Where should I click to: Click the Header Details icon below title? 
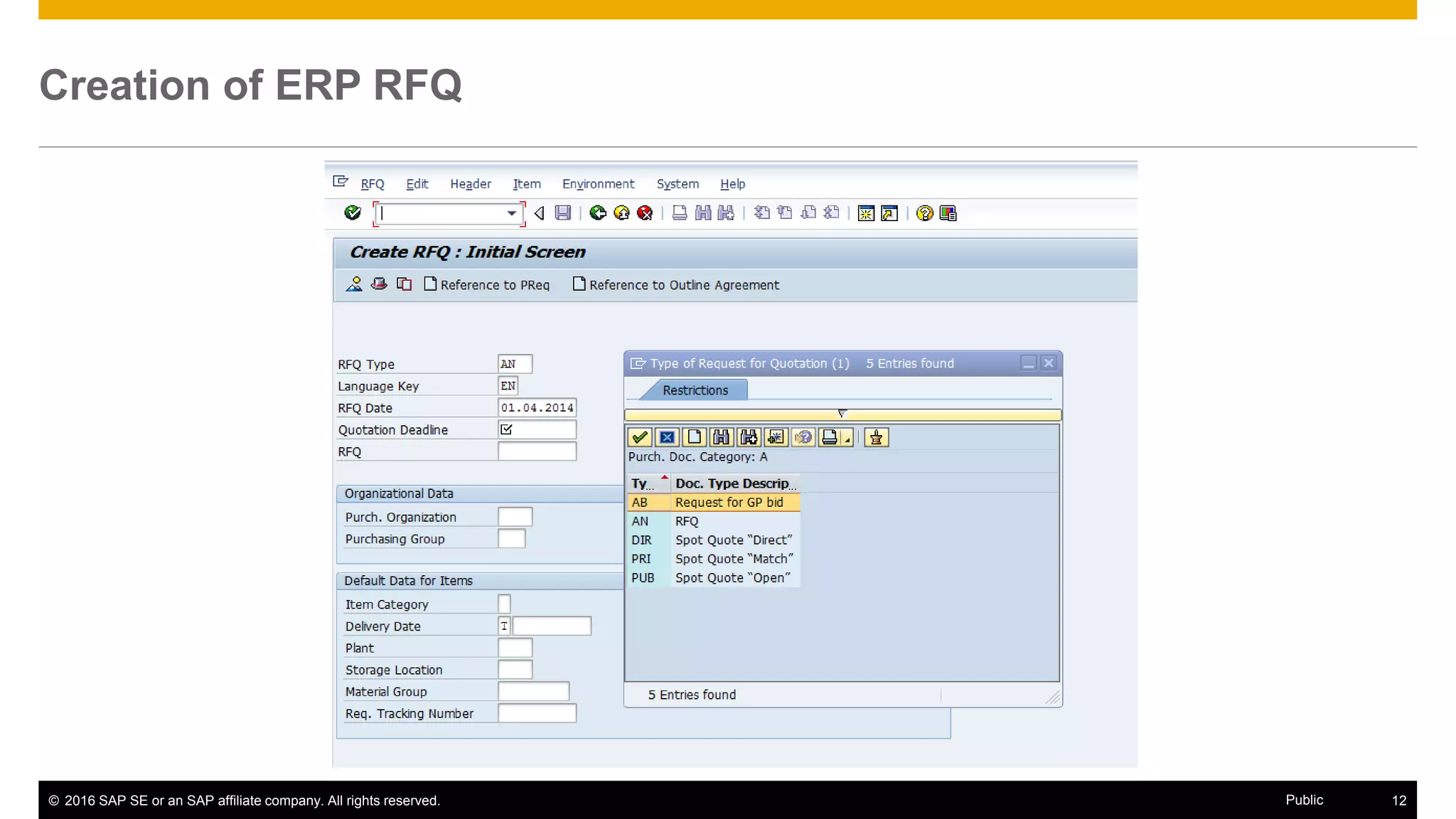(354, 284)
